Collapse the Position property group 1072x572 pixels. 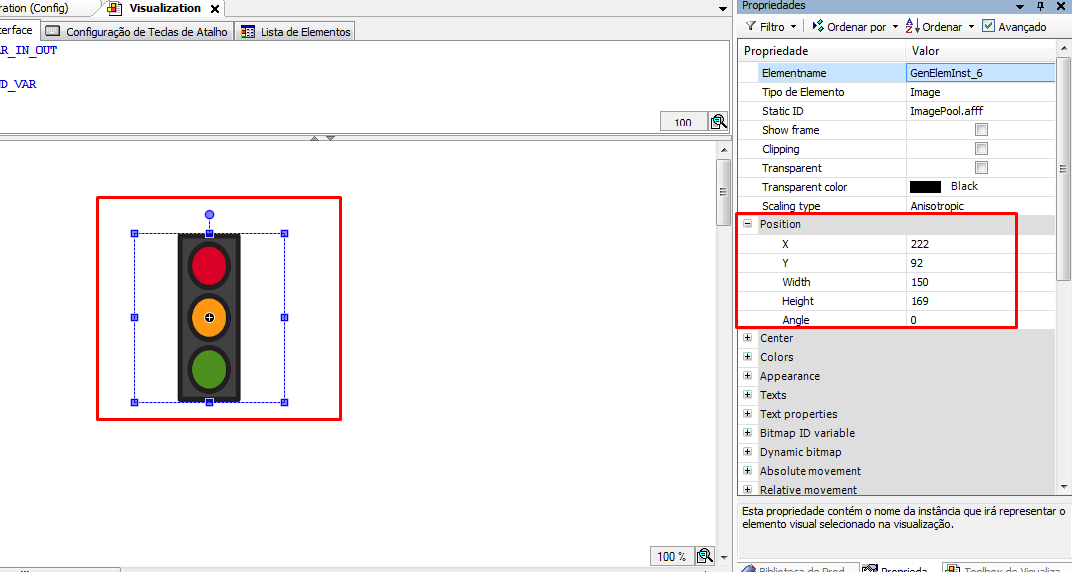pyautogui.click(x=747, y=225)
